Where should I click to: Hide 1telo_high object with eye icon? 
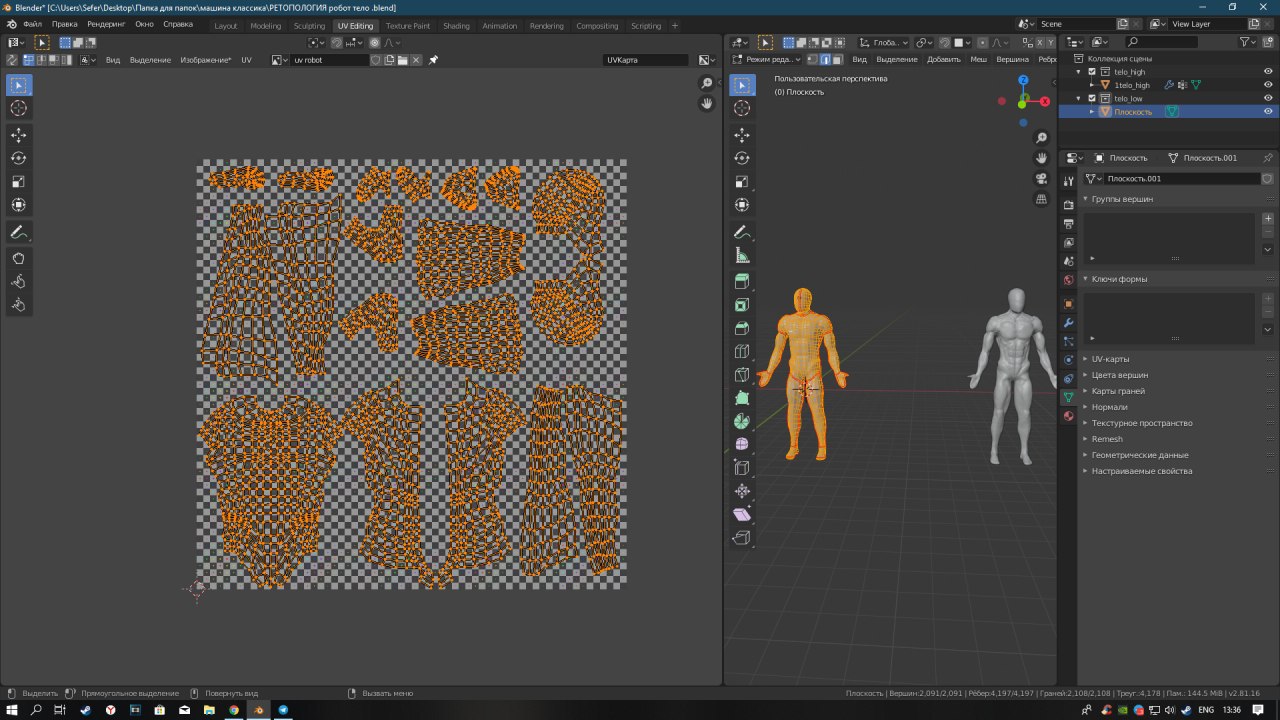1268,85
